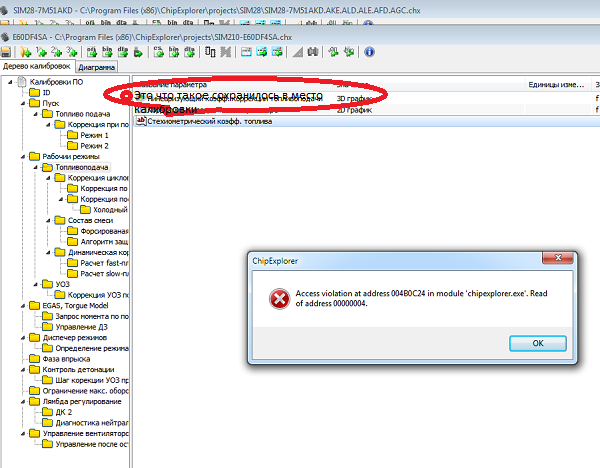Collapse the Рабочии режимы tree node
Image resolution: width=600 pixels, height=468 pixels.
[21, 156]
